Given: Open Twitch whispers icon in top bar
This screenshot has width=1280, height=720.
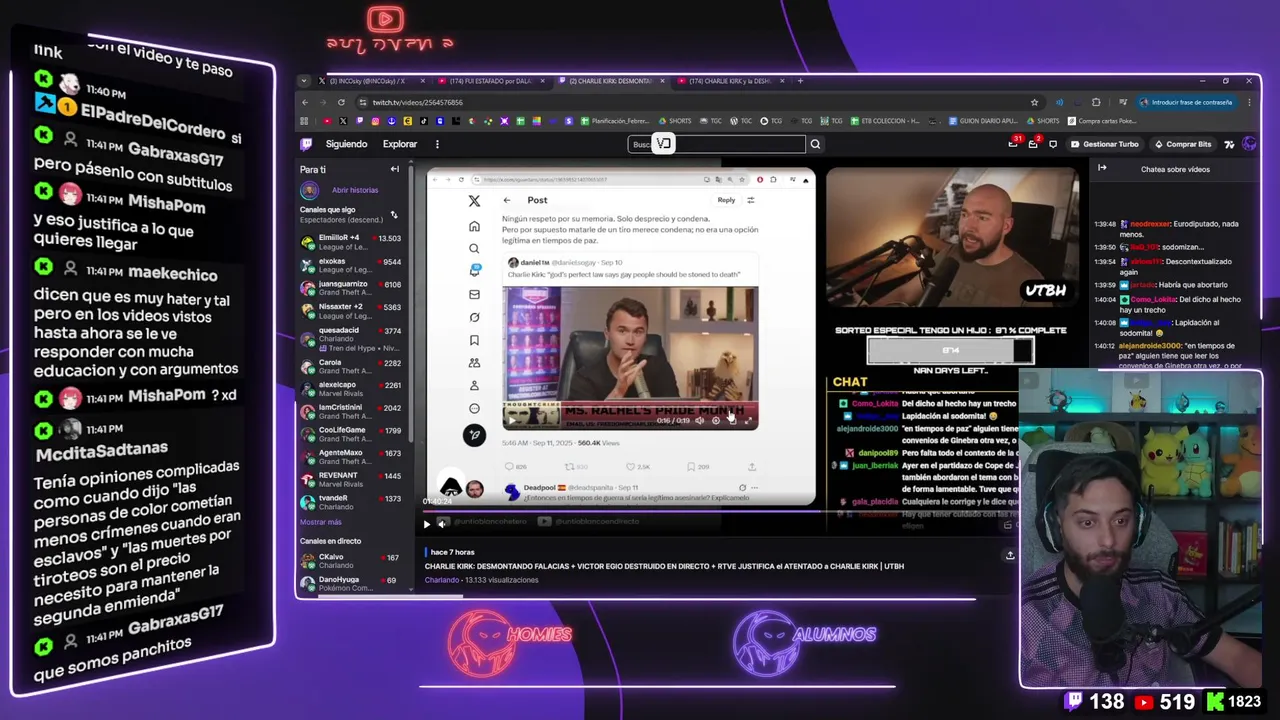Looking at the screenshot, I should tap(1053, 144).
